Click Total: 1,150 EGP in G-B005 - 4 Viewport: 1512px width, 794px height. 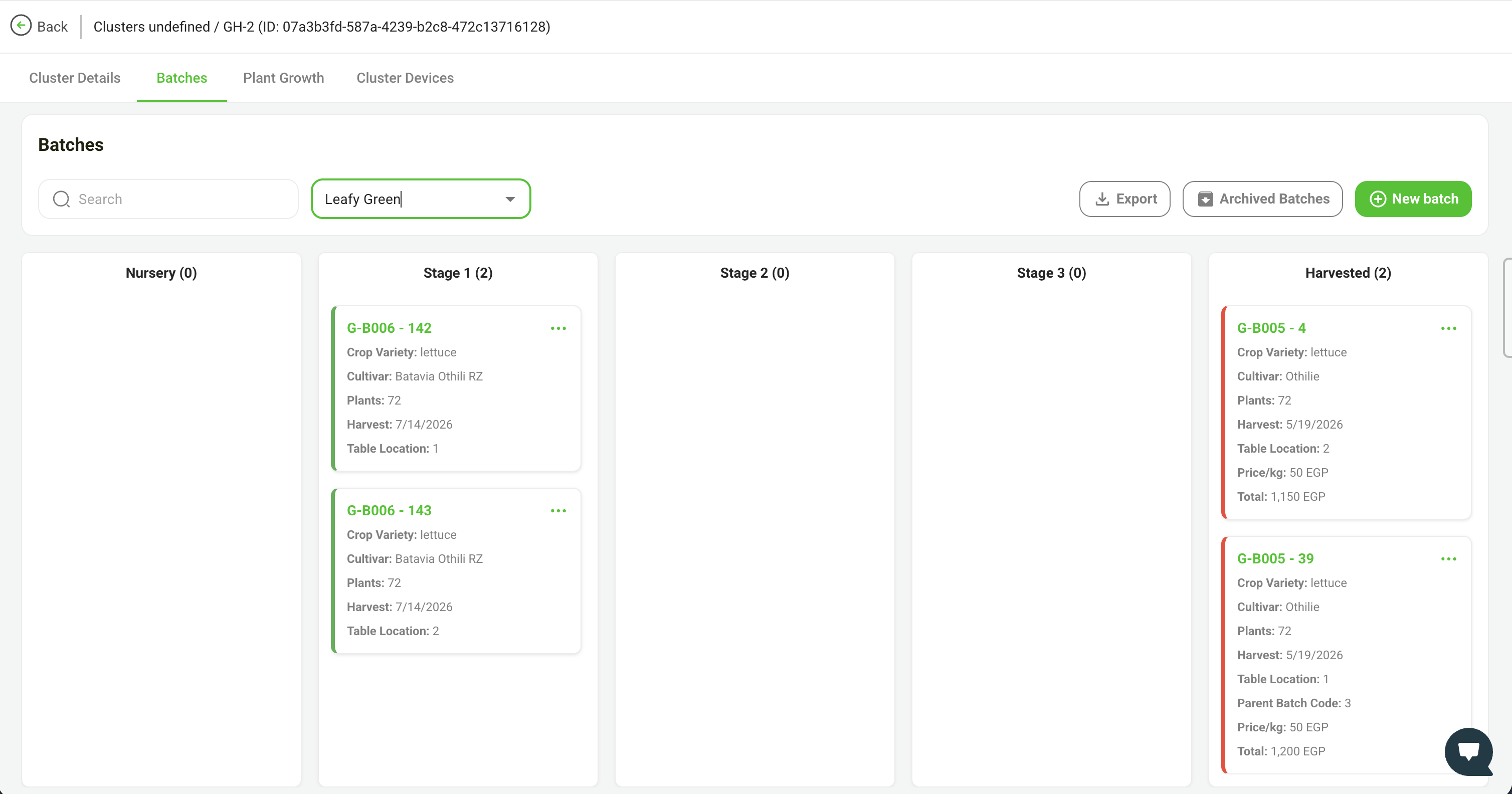[x=1281, y=496]
